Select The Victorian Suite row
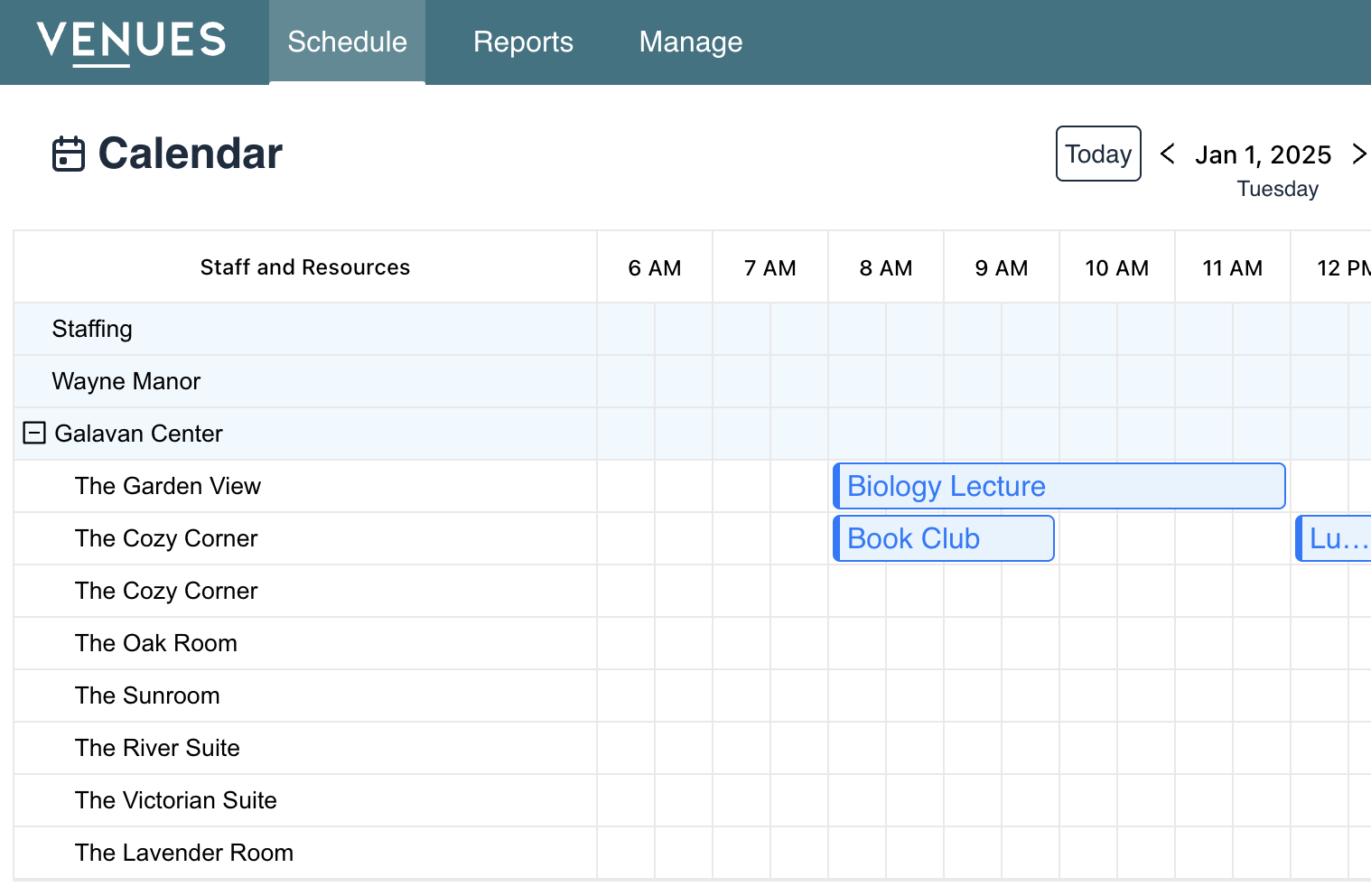The height and width of the screenshot is (896, 1371). [176, 800]
